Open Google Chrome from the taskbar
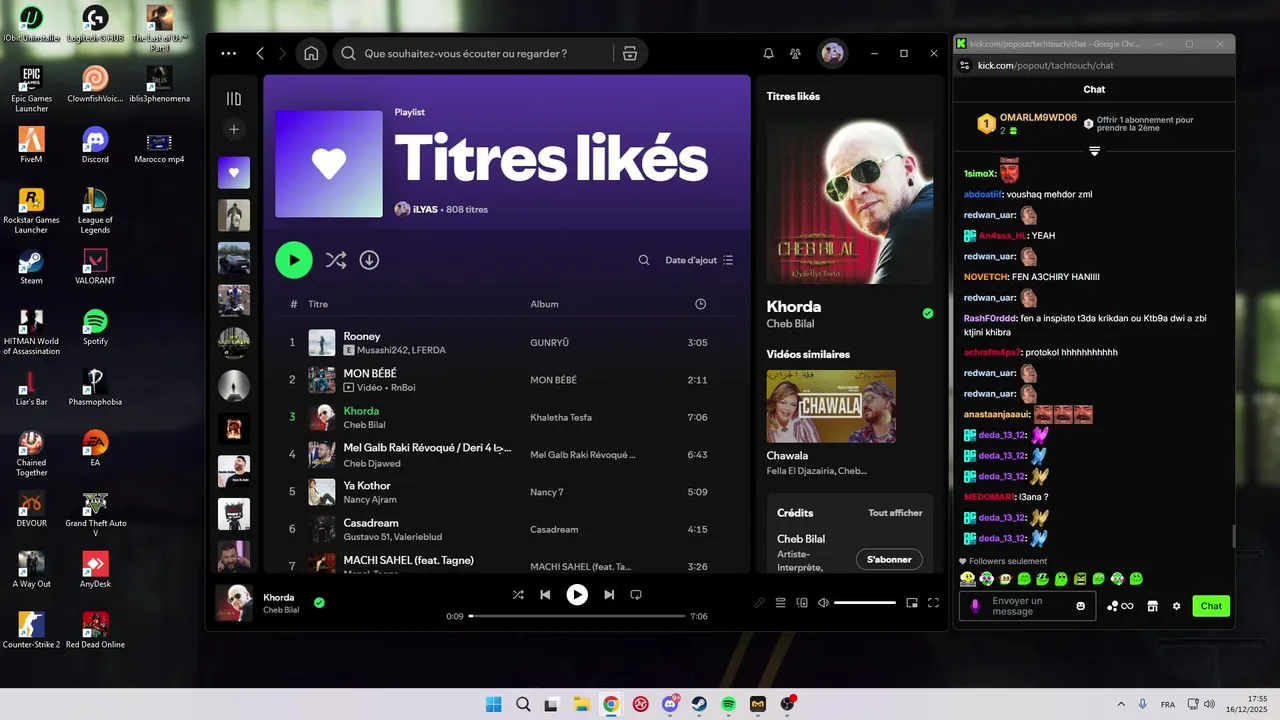Image resolution: width=1280 pixels, height=720 pixels. (611, 704)
